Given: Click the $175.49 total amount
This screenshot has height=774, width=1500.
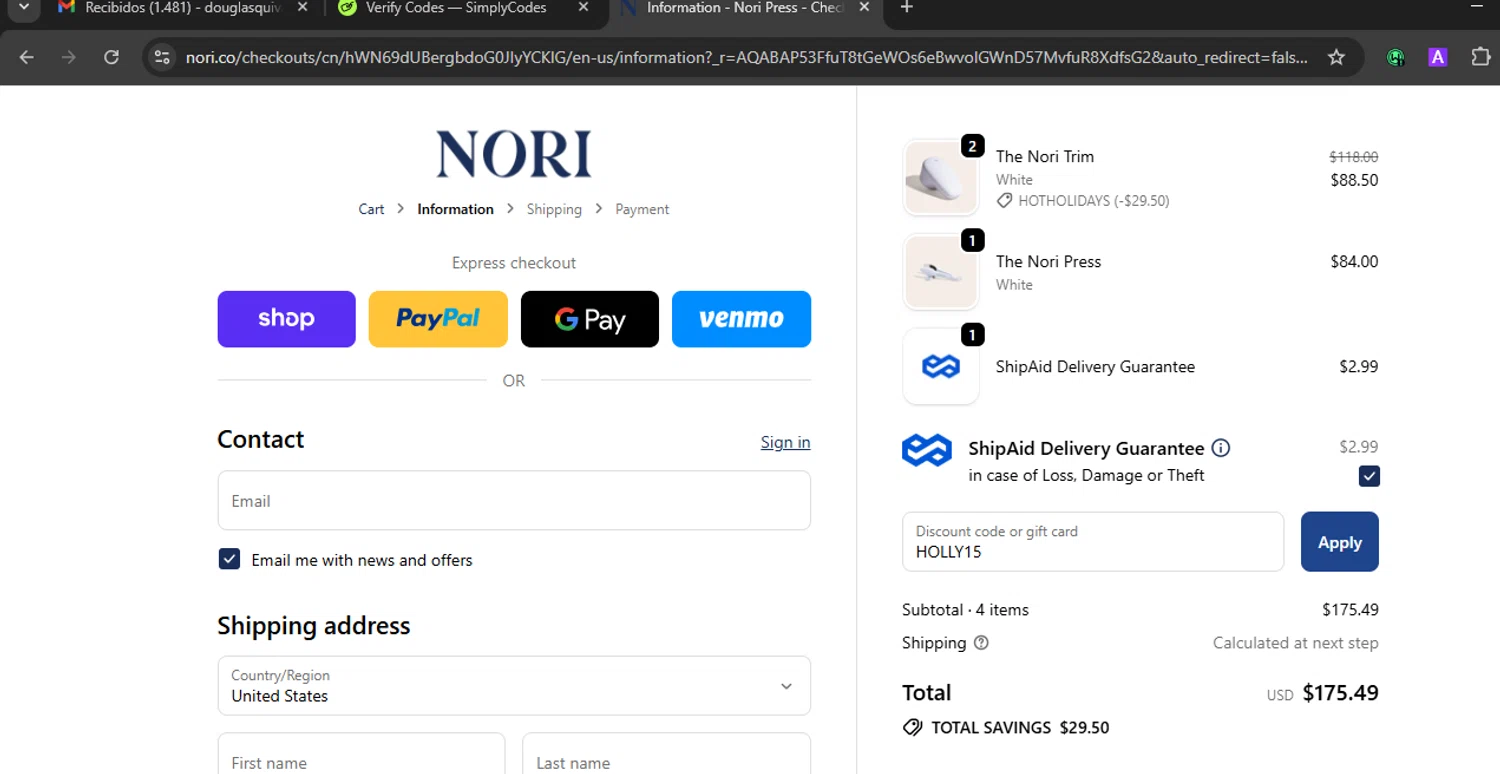Looking at the screenshot, I should click(1340, 693).
